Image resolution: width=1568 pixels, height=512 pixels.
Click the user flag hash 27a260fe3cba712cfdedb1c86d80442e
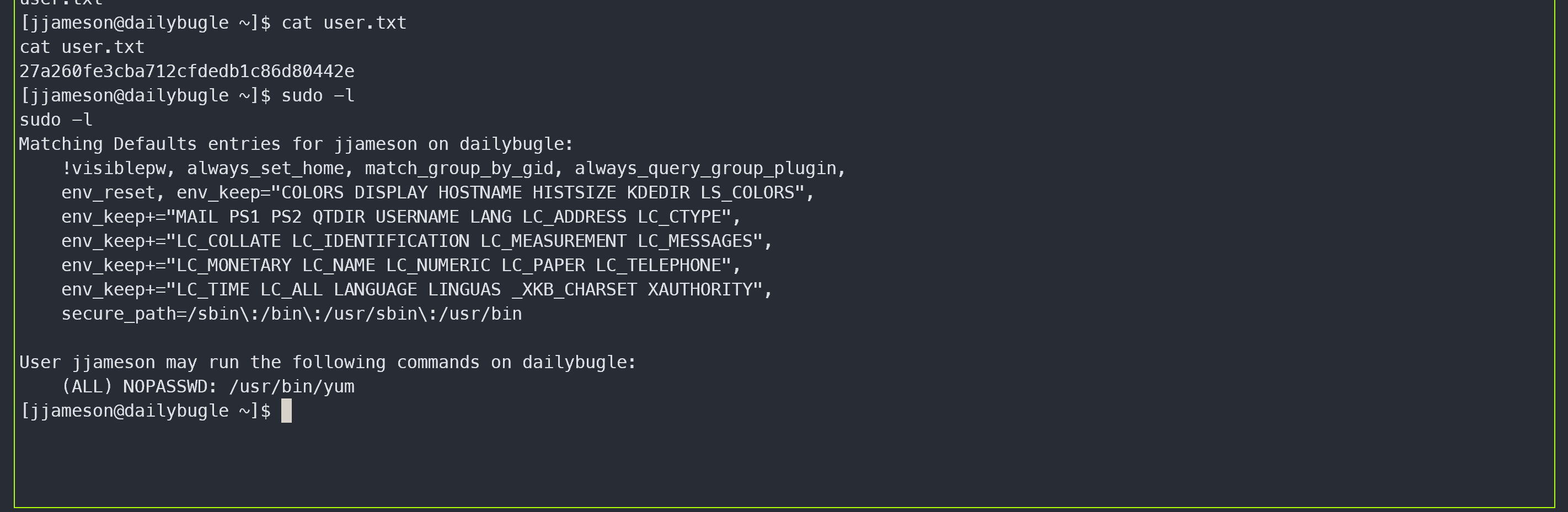187,71
